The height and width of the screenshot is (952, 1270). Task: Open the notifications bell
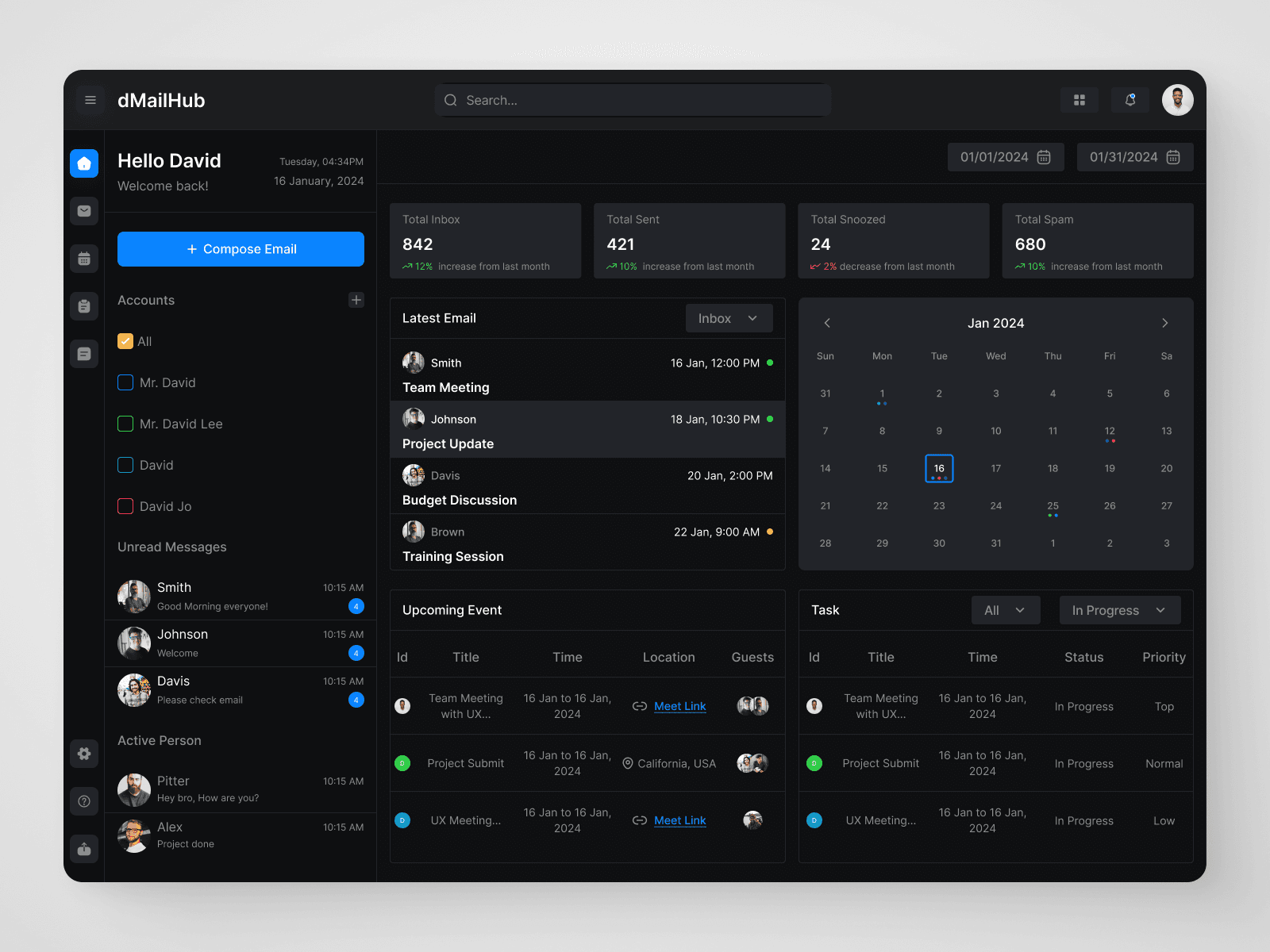point(1130,100)
